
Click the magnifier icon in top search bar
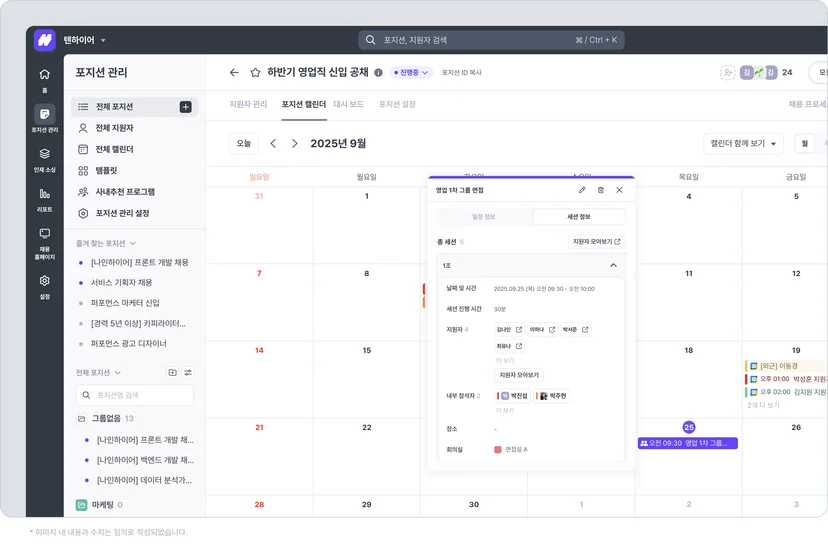pos(371,40)
